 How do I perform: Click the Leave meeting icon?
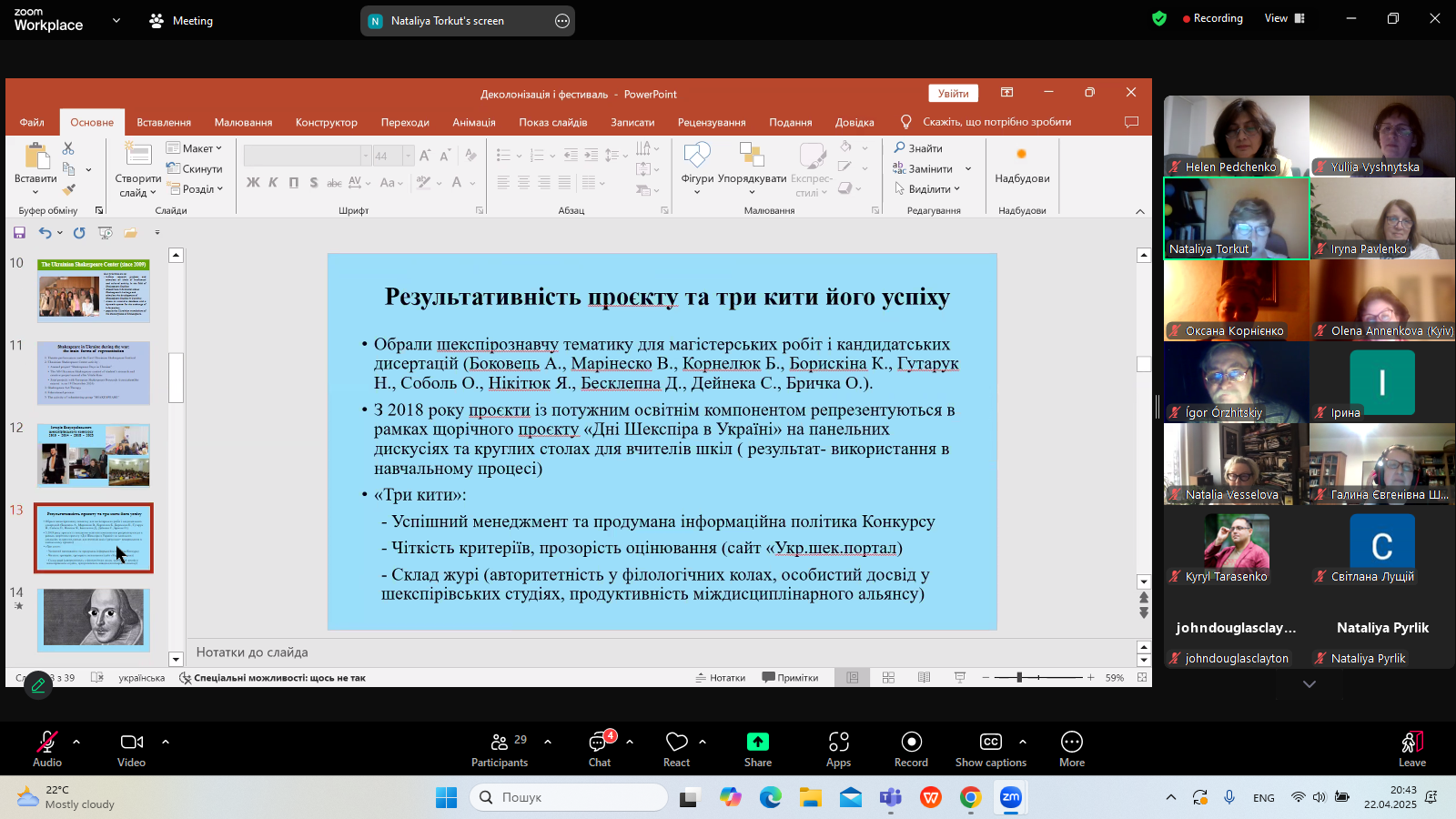click(1411, 743)
